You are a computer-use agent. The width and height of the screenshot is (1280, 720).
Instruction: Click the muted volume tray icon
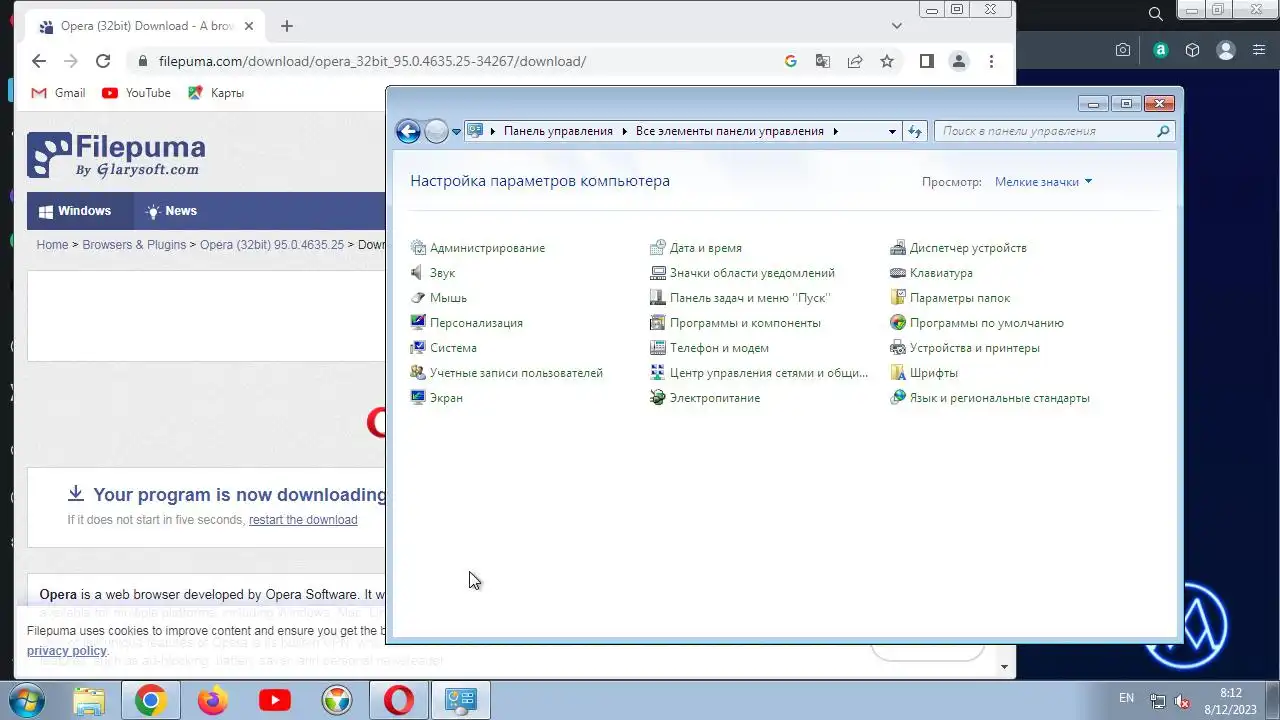1182,701
